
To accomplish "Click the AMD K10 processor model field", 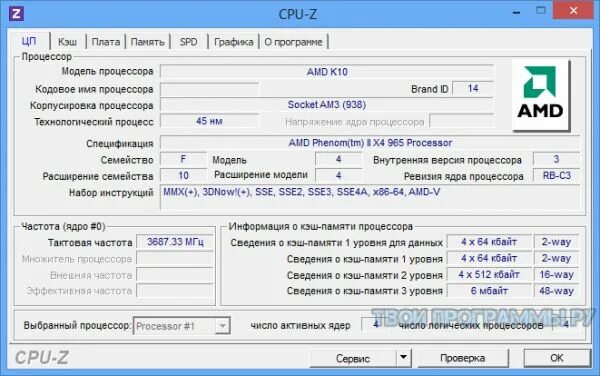I will pyautogui.click(x=327, y=72).
